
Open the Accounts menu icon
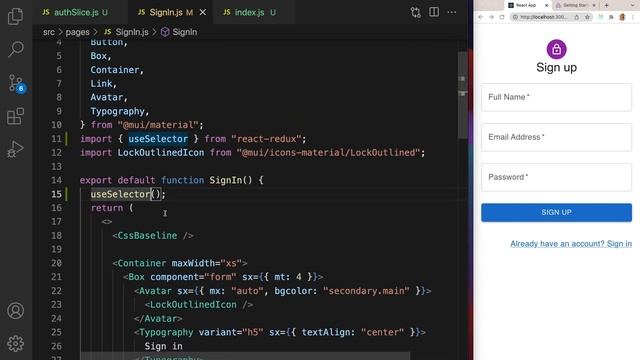tap(16, 311)
